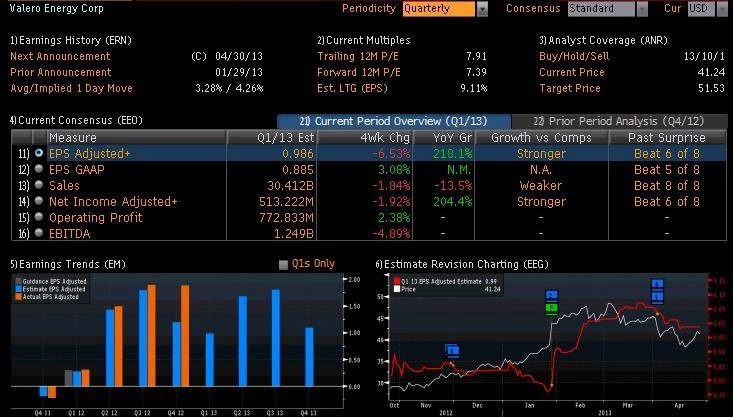Click the Actual EPS Adjusted orange legend swatch

pyautogui.click(x=18, y=296)
